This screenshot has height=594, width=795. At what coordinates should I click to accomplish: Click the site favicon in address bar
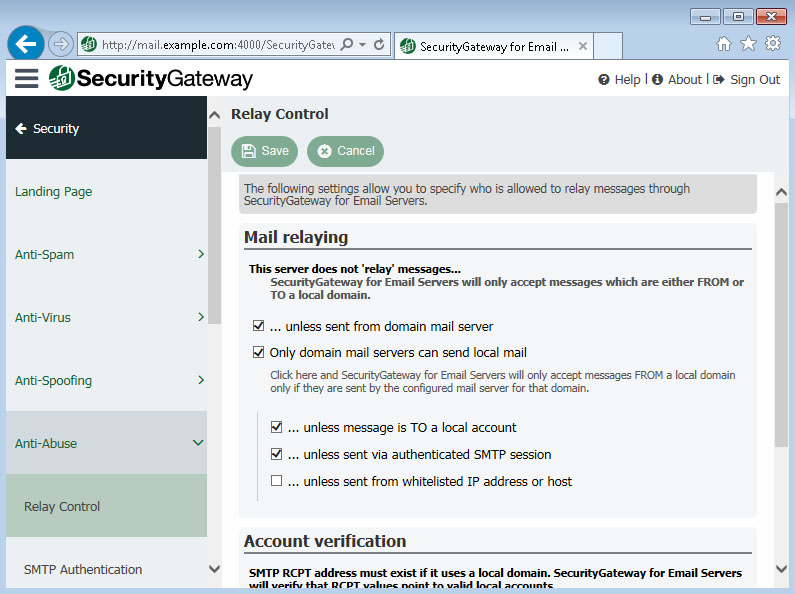(x=89, y=45)
